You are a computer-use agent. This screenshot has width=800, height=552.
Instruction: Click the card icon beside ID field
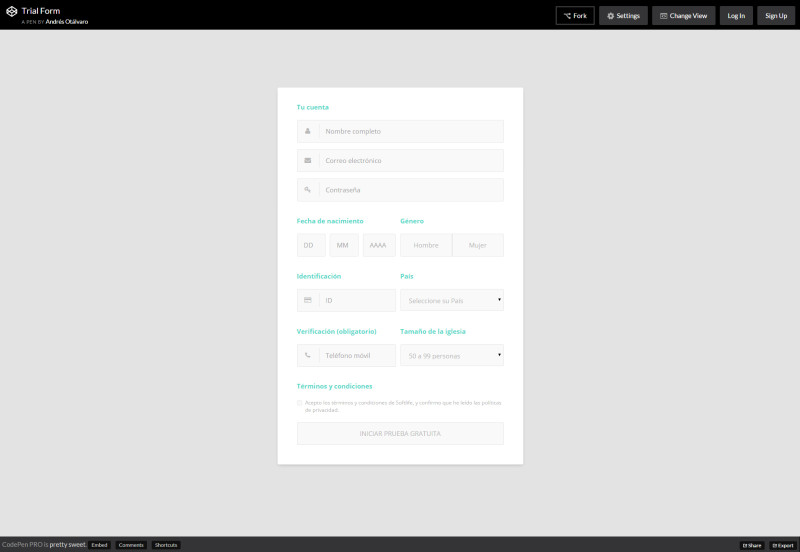[x=308, y=300]
